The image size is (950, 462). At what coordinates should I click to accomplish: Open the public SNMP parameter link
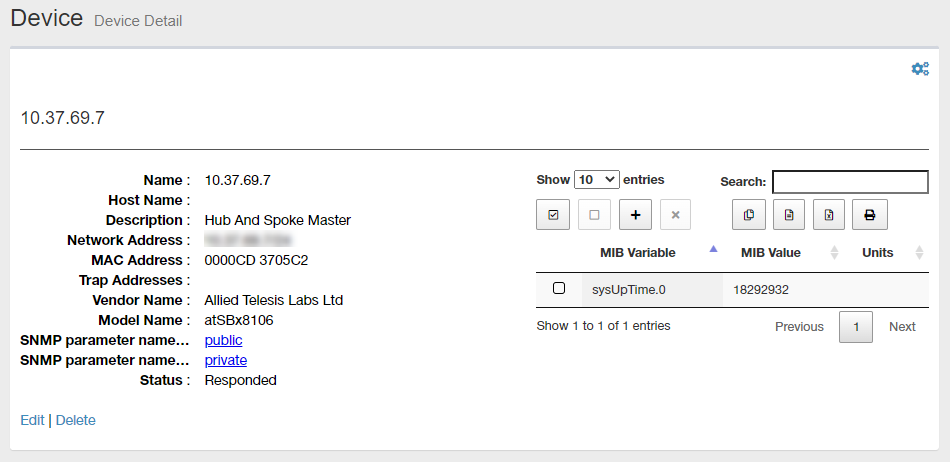click(223, 340)
